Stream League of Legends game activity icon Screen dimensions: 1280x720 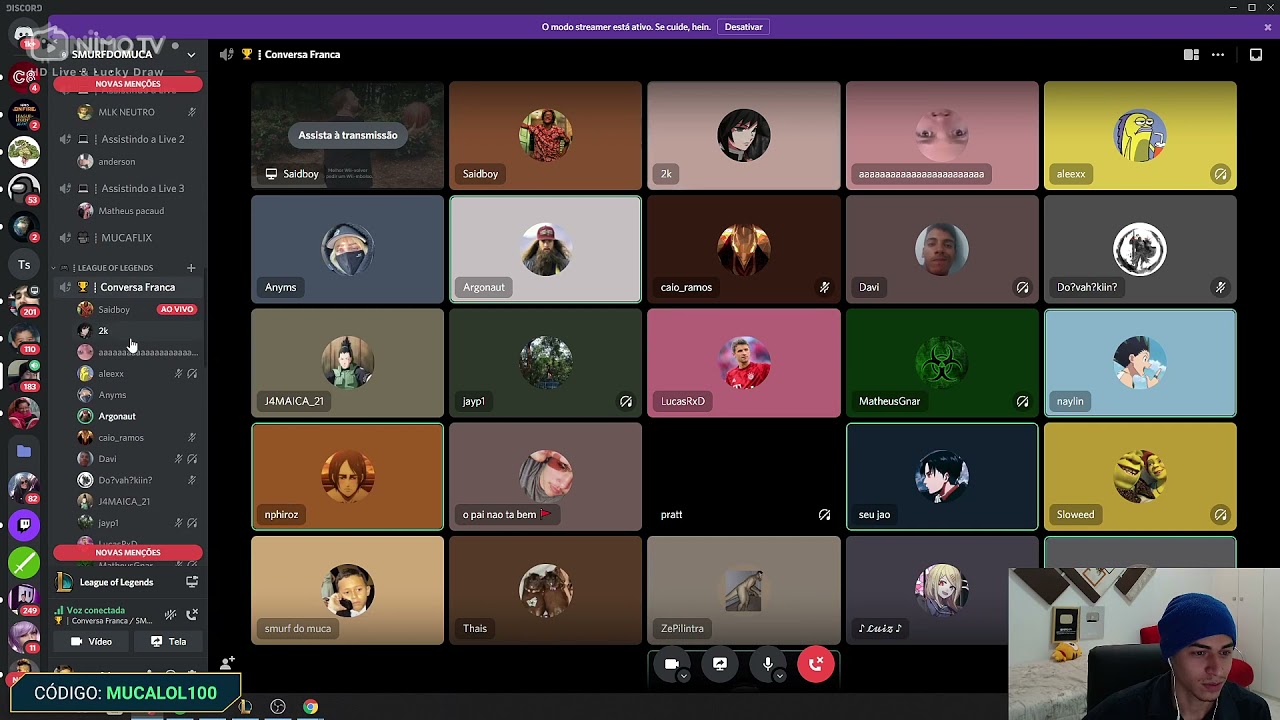point(191,582)
